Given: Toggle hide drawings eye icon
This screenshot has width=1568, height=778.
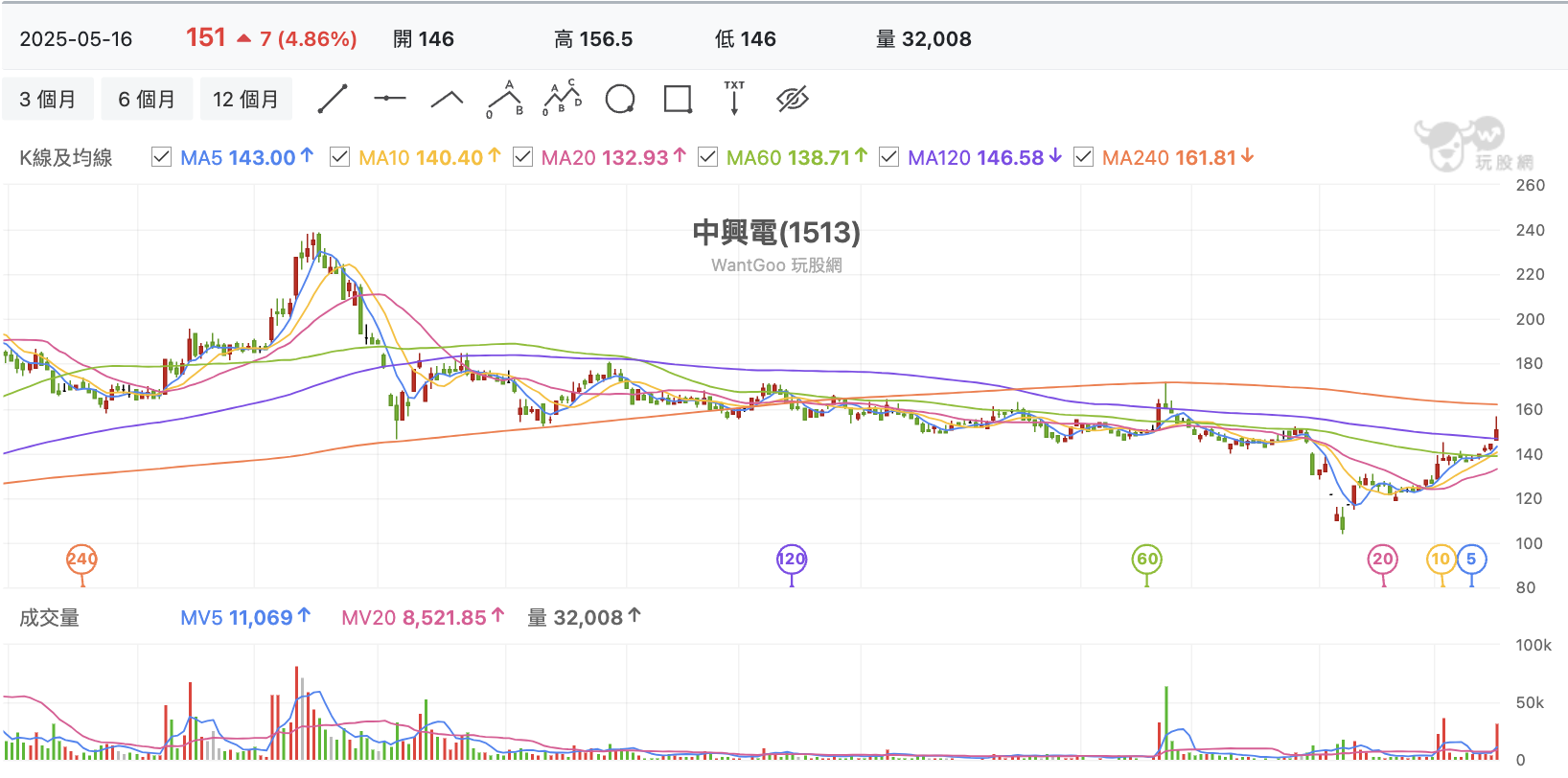Looking at the screenshot, I should (793, 99).
